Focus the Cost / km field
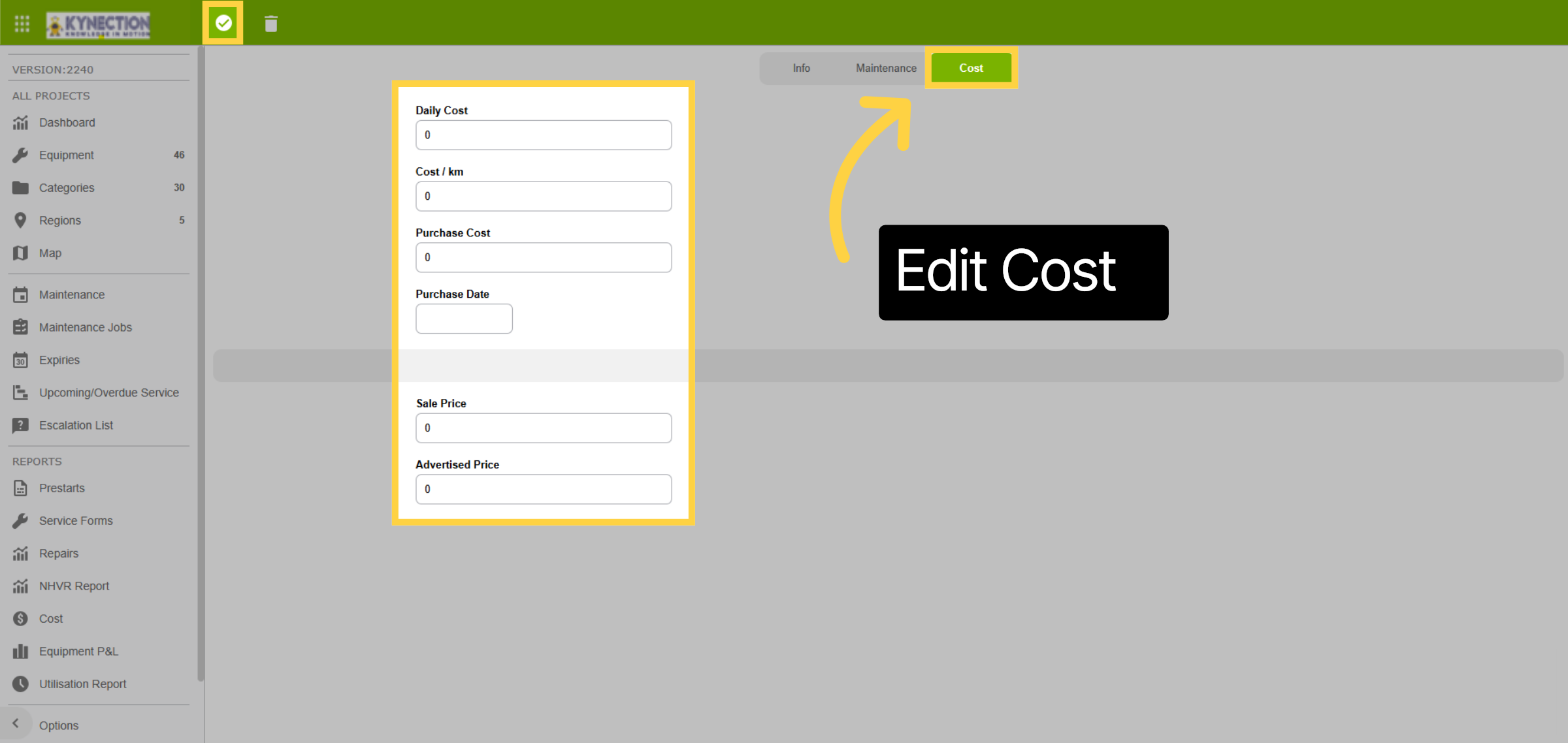Viewport: 1568px width, 743px height. point(544,197)
